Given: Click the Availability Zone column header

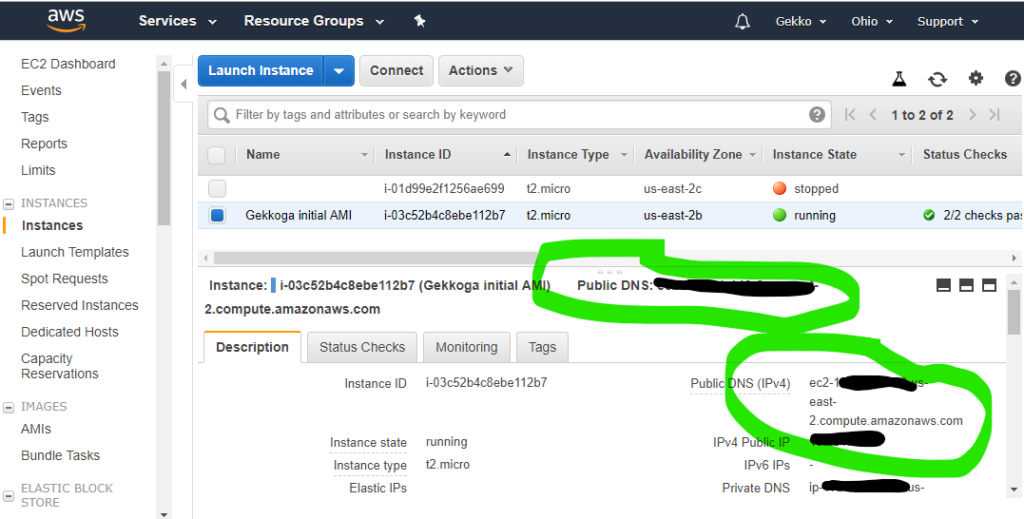Looking at the screenshot, I should coord(693,155).
